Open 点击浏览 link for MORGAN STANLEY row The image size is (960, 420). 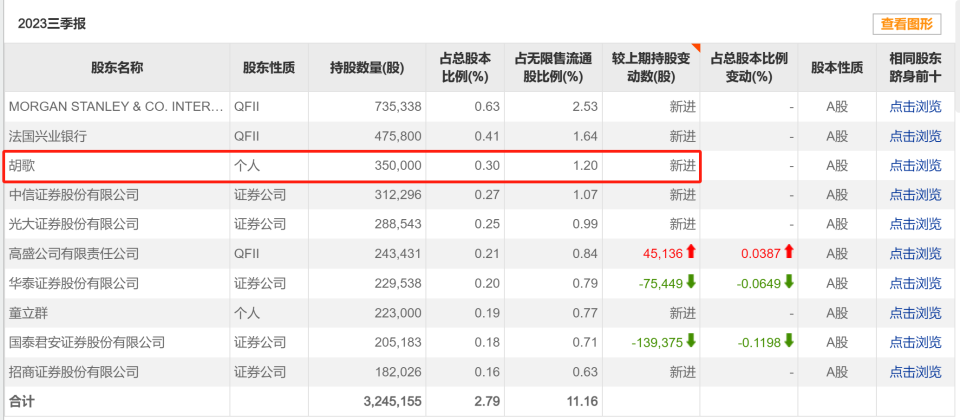click(915, 106)
